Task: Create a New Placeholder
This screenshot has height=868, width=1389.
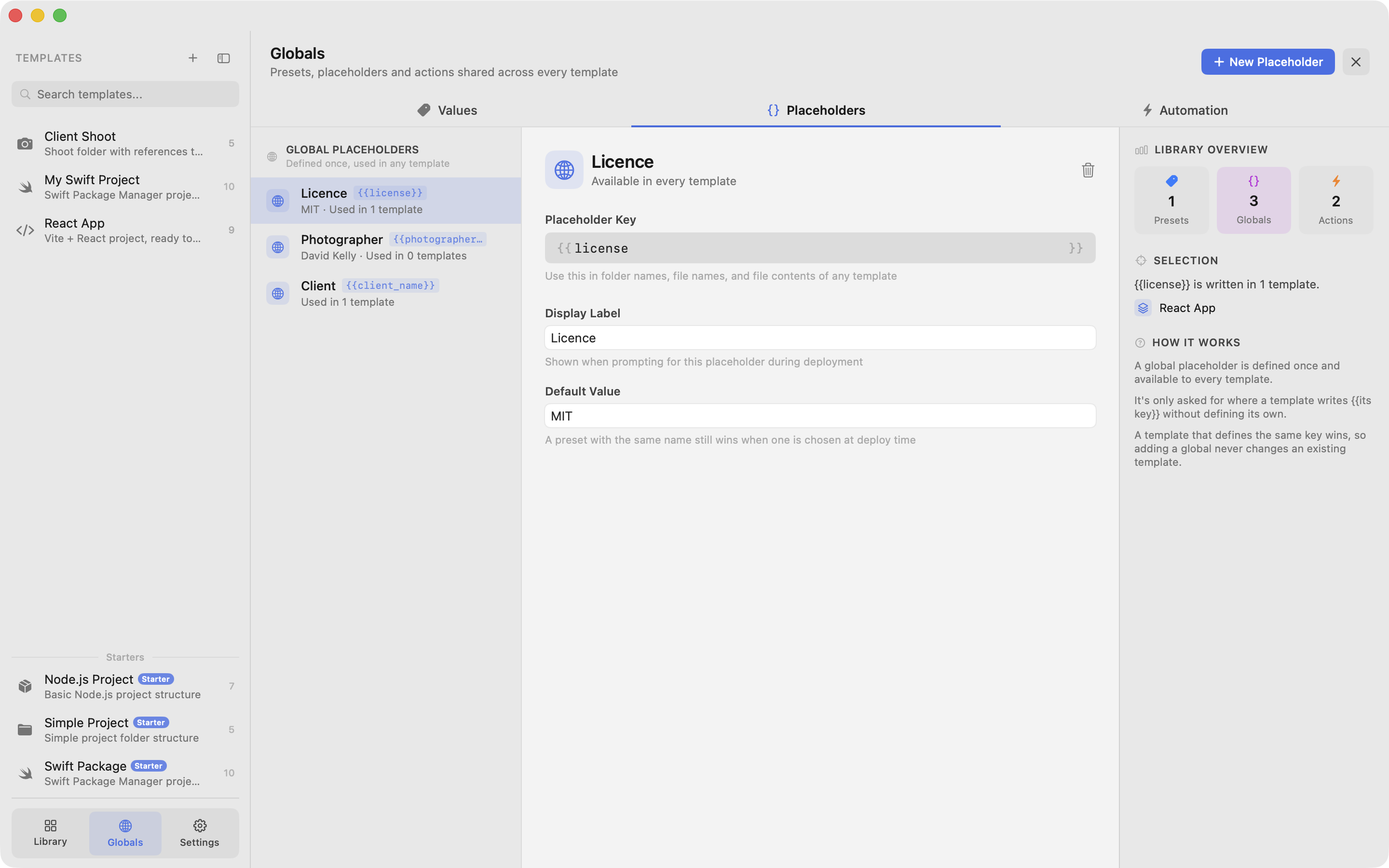Action: pyautogui.click(x=1267, y=62)
